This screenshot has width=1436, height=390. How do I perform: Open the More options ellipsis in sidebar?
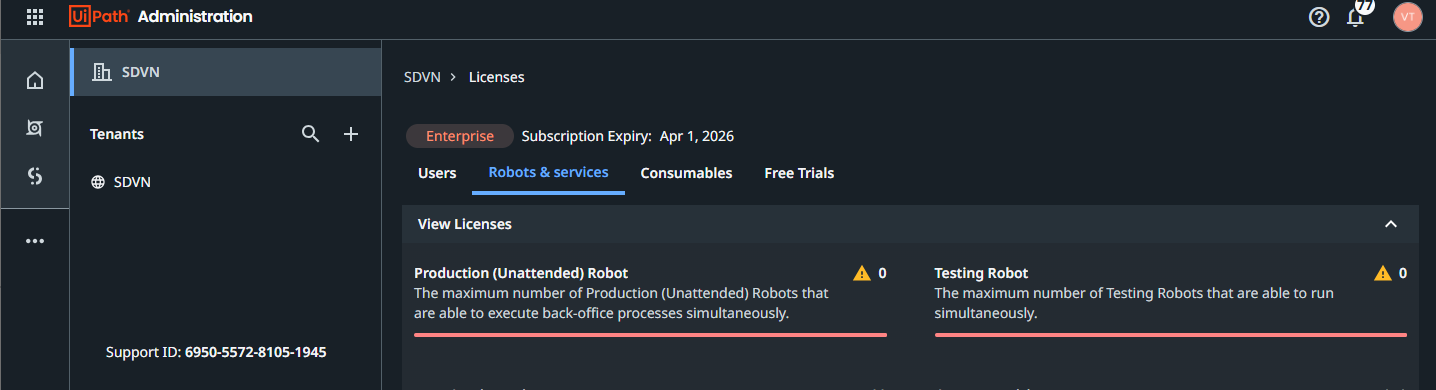[x=35, y=241]
